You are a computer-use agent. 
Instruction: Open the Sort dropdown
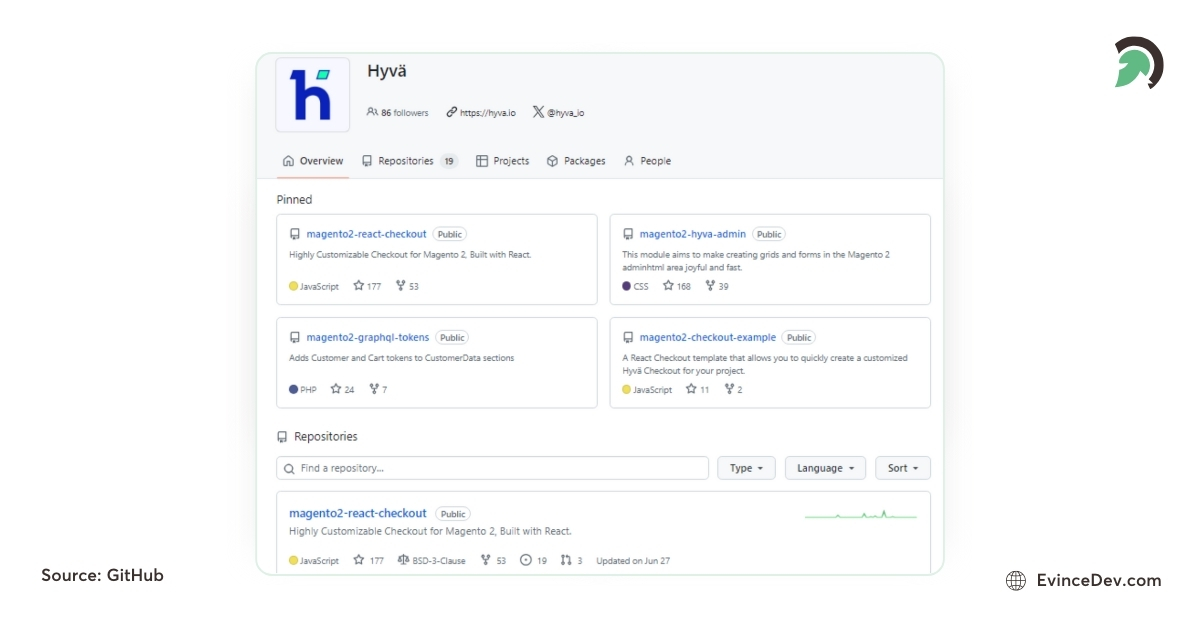pos(902,468)
